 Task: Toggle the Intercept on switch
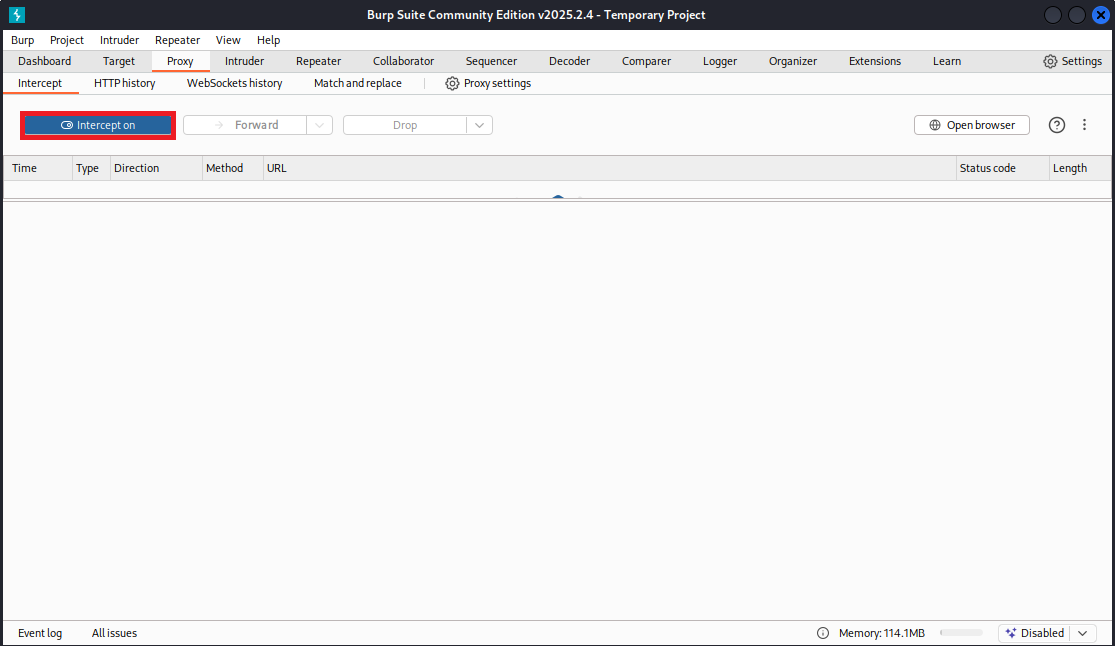(98, 125)
